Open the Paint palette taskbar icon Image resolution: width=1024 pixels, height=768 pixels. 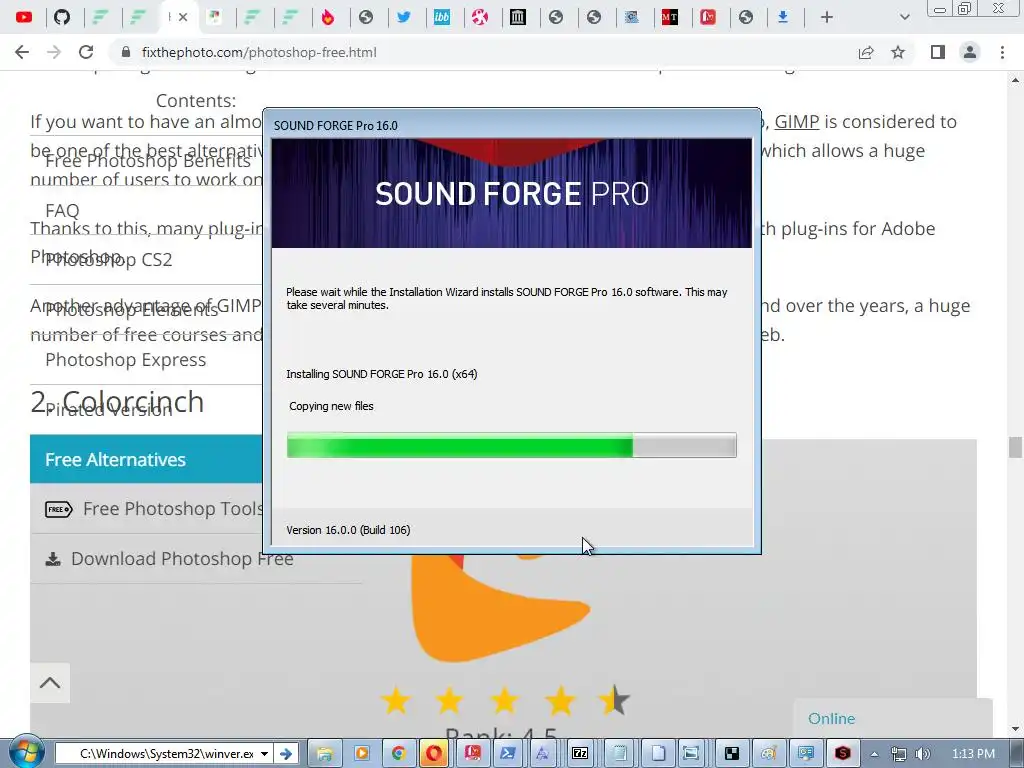click(x=769, y=754)
